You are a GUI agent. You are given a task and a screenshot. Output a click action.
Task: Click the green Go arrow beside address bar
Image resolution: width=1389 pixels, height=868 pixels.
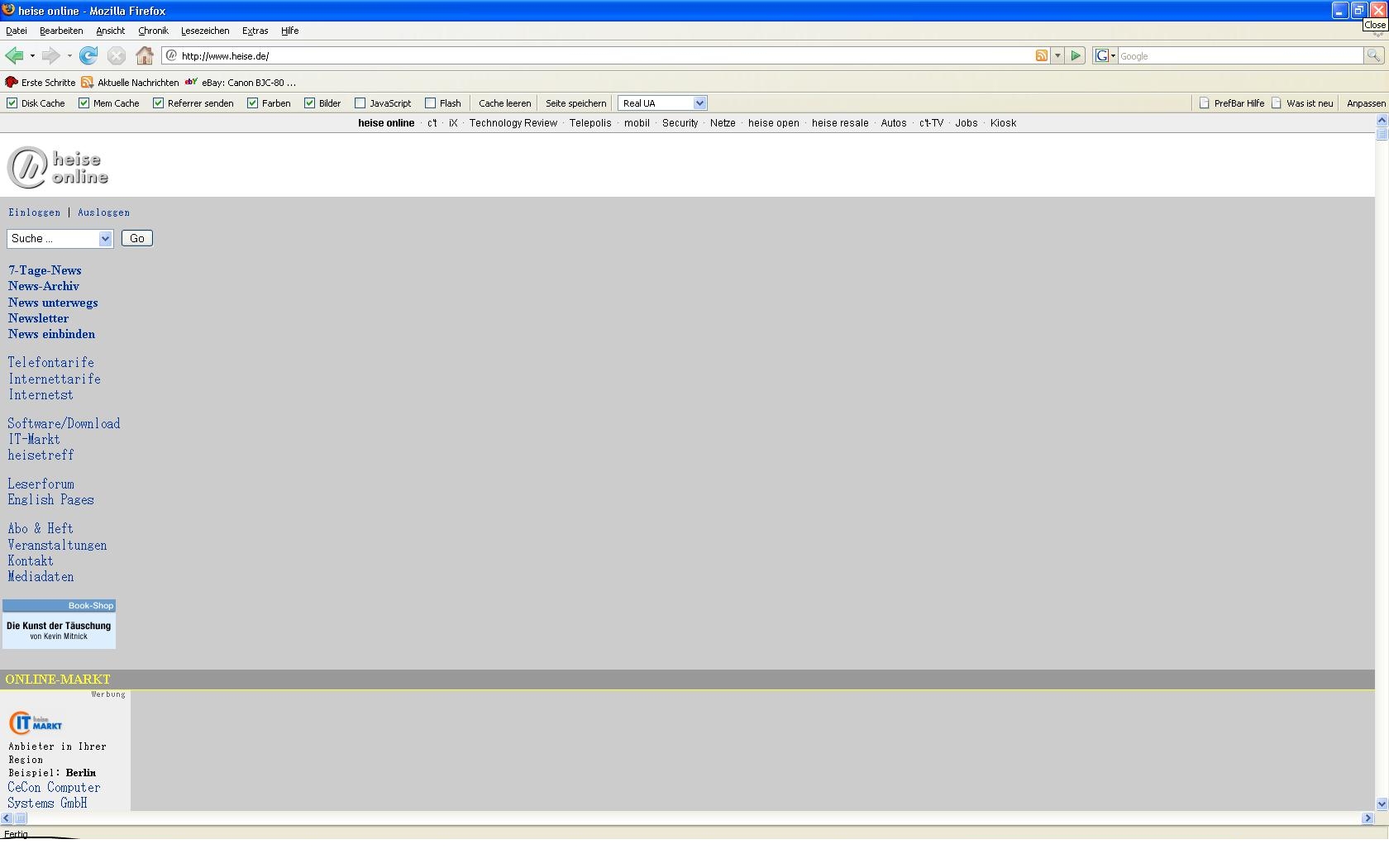[x=1076, y=55]
